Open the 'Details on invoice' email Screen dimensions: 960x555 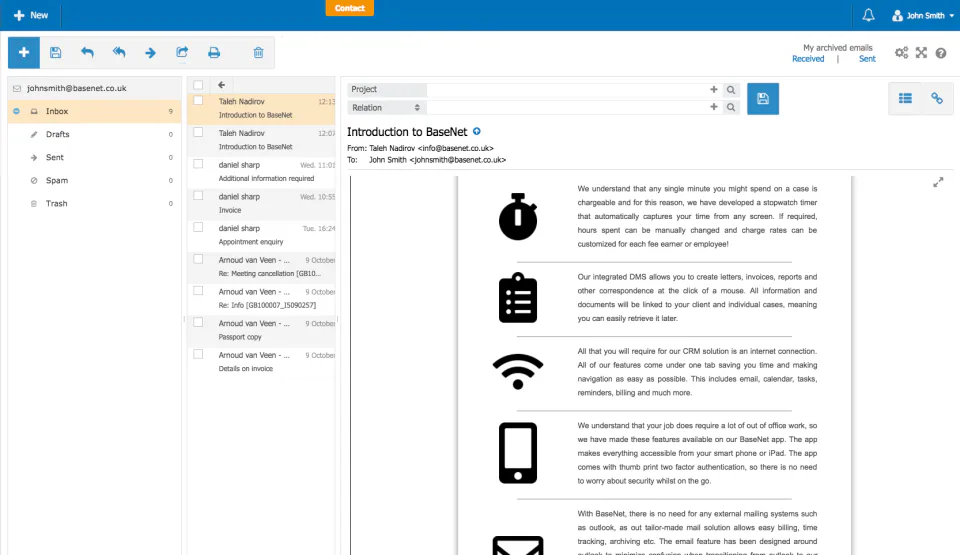tap(261, 362)
